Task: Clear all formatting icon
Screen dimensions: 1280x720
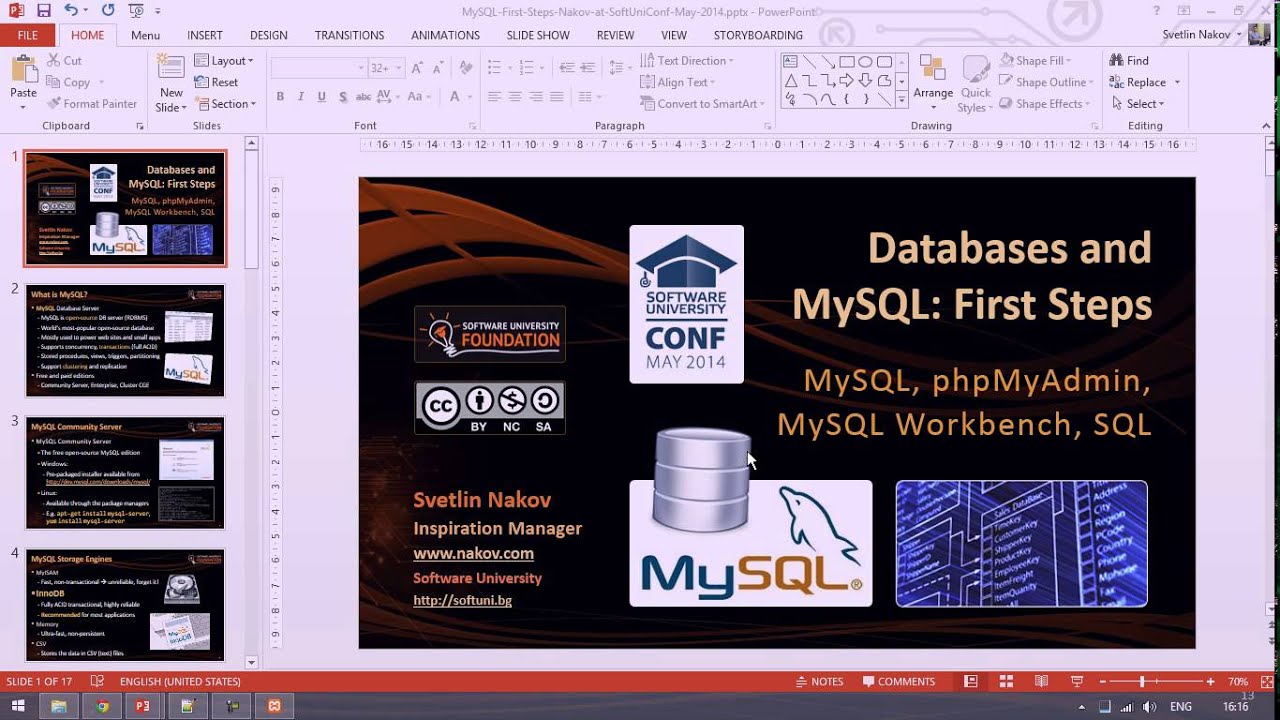Action: click(x=465, y=68)
